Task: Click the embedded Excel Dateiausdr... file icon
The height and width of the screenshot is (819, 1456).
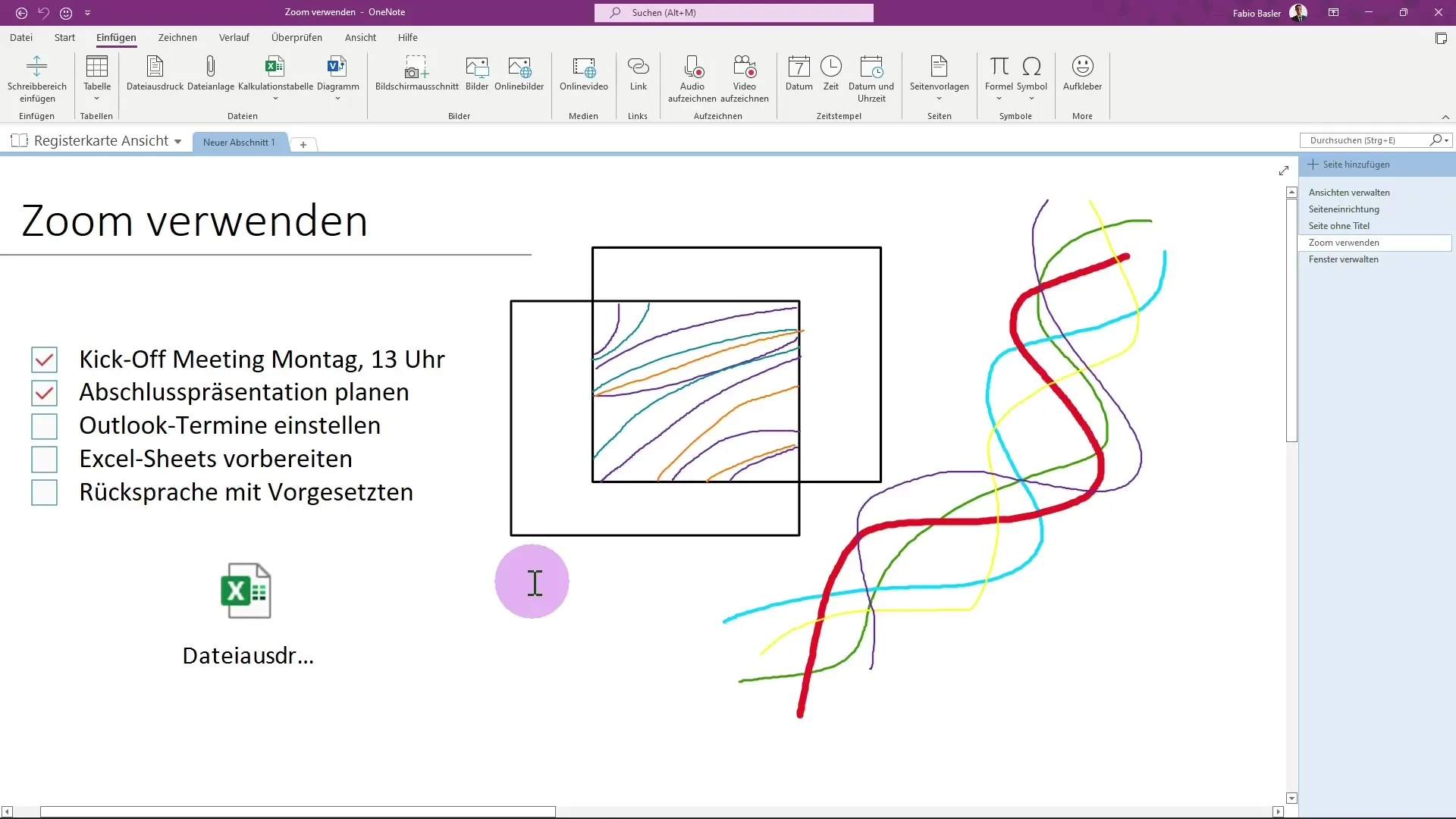Action: 246,591
